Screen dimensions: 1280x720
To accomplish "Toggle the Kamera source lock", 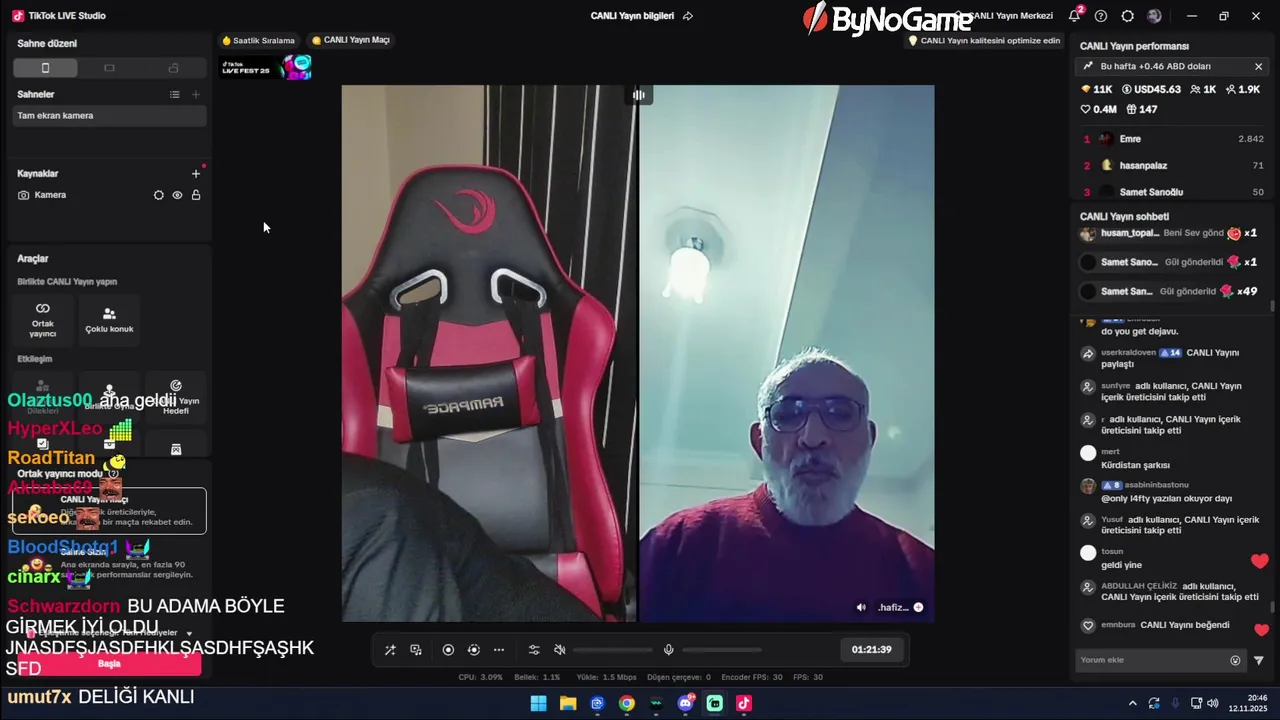I will (x=196, y=195).
